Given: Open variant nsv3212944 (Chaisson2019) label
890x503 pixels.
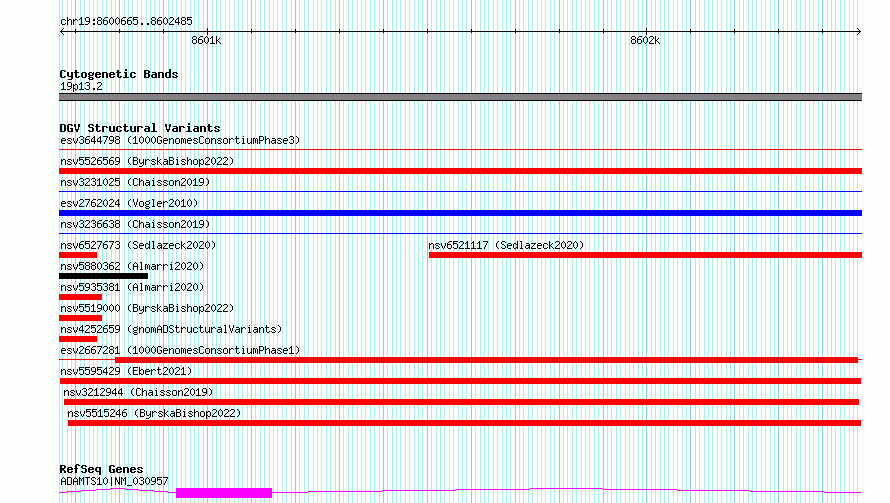Looking at the screenshot, I should (138, 392).
